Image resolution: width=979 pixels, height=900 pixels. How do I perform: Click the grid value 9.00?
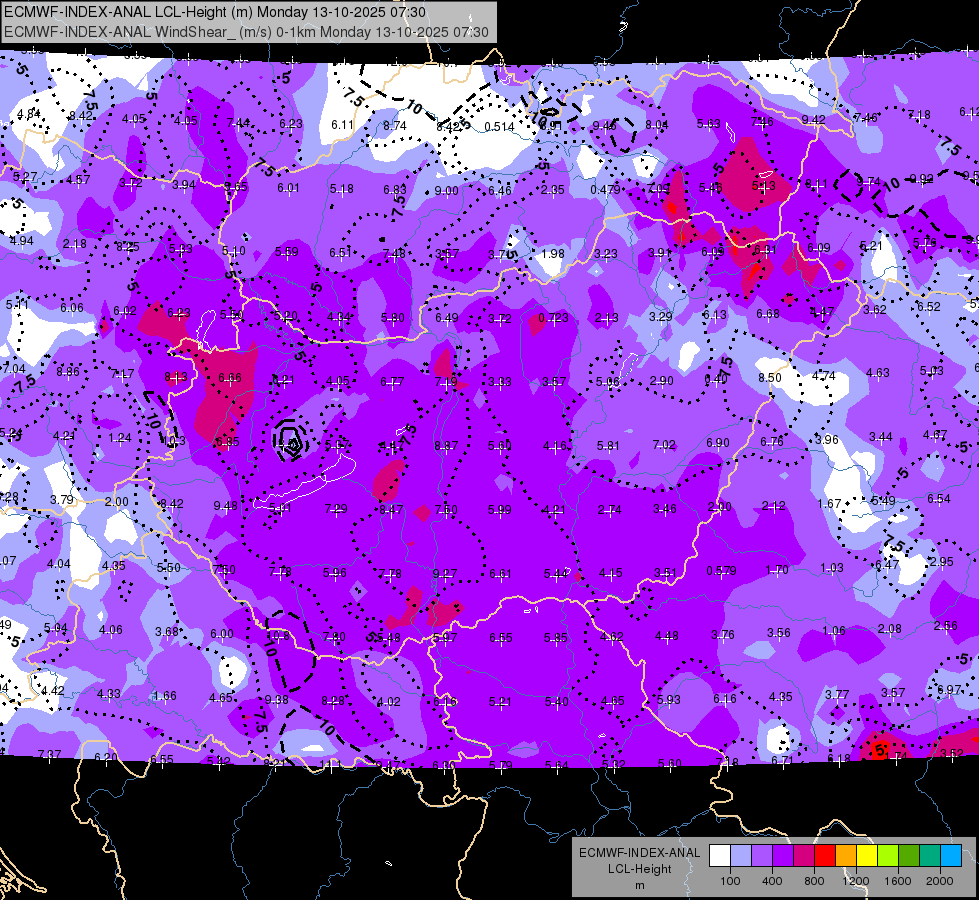[x=446, y=190]
